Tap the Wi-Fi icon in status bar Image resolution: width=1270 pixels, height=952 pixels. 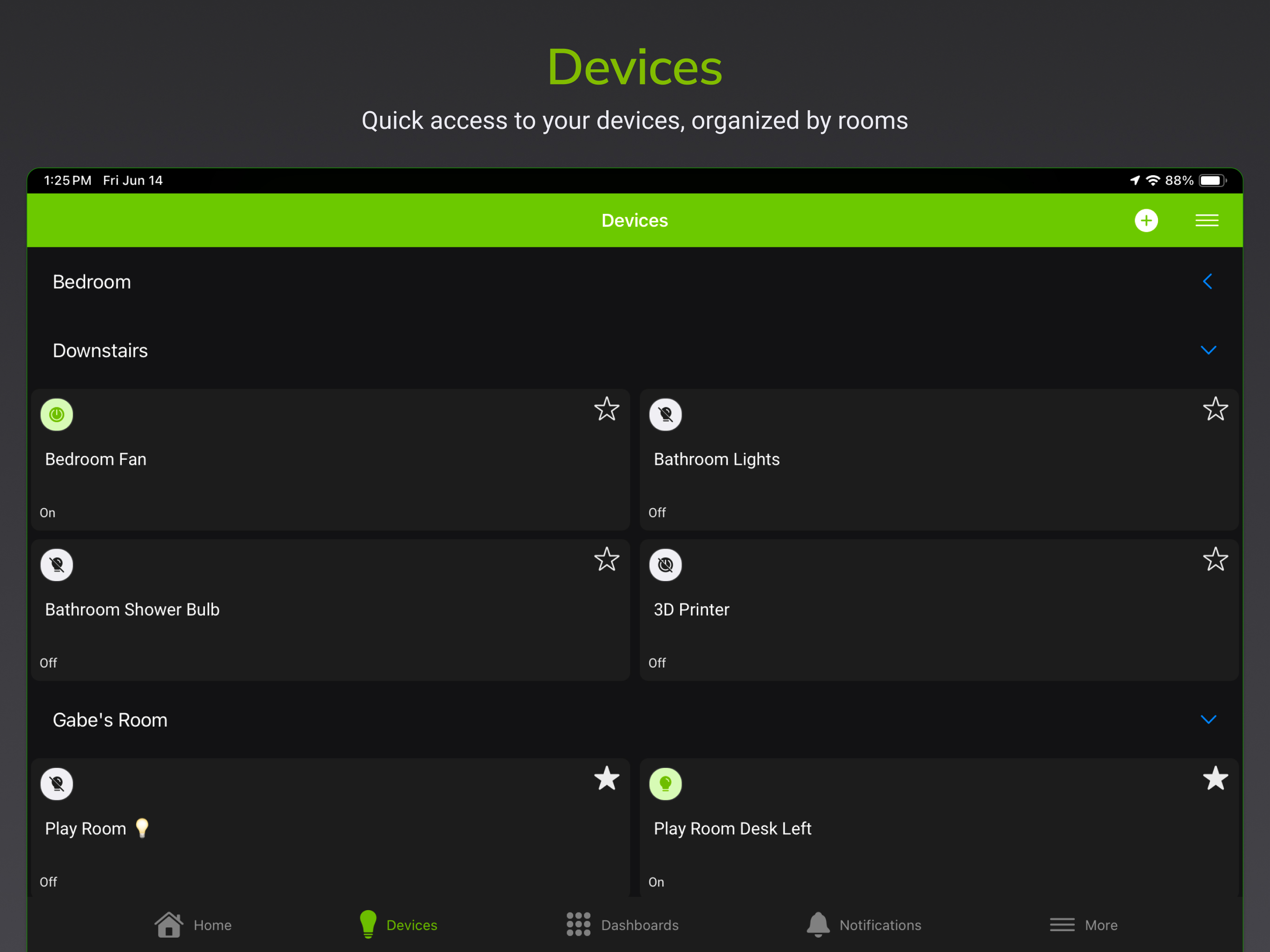tap(1153, 180)
